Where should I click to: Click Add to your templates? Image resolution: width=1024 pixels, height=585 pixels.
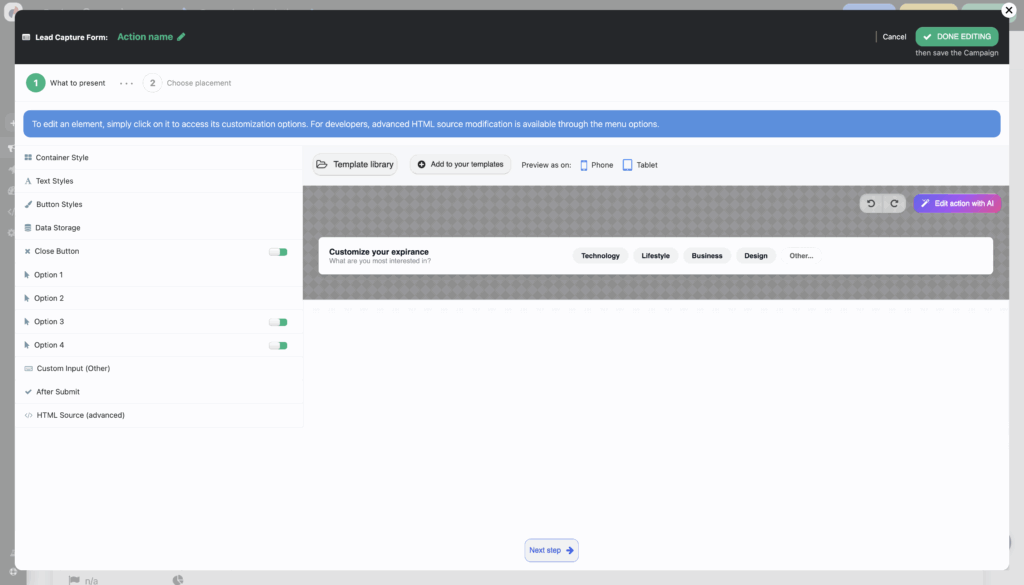(x=460, y=165)
